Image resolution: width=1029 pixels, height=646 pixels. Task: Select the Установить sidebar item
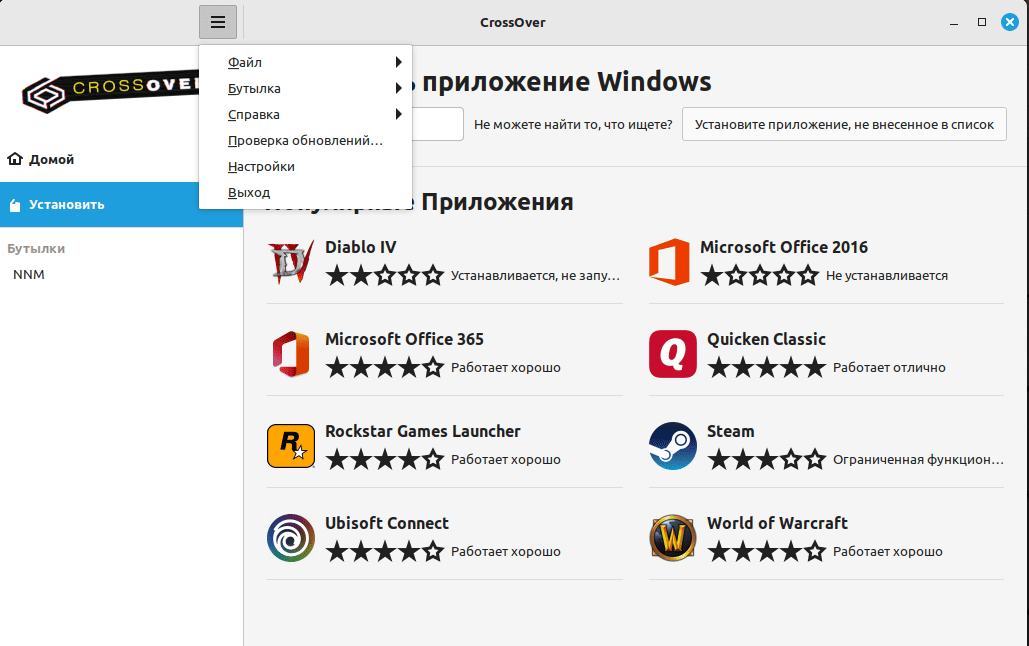[x=66, y=205]
